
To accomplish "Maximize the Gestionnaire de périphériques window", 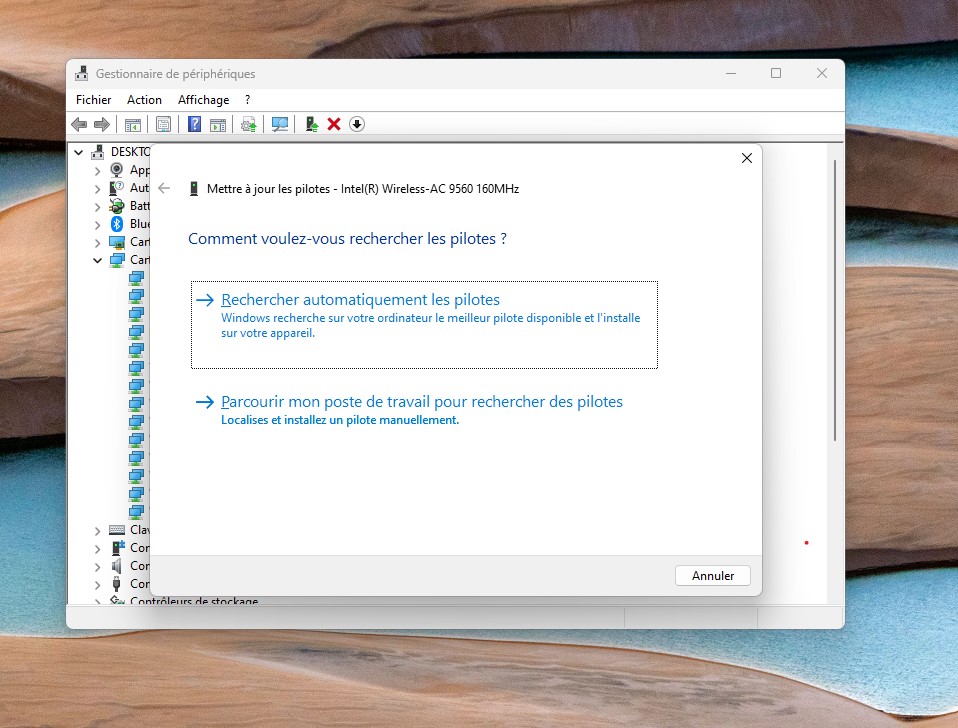I will (776, 73).
